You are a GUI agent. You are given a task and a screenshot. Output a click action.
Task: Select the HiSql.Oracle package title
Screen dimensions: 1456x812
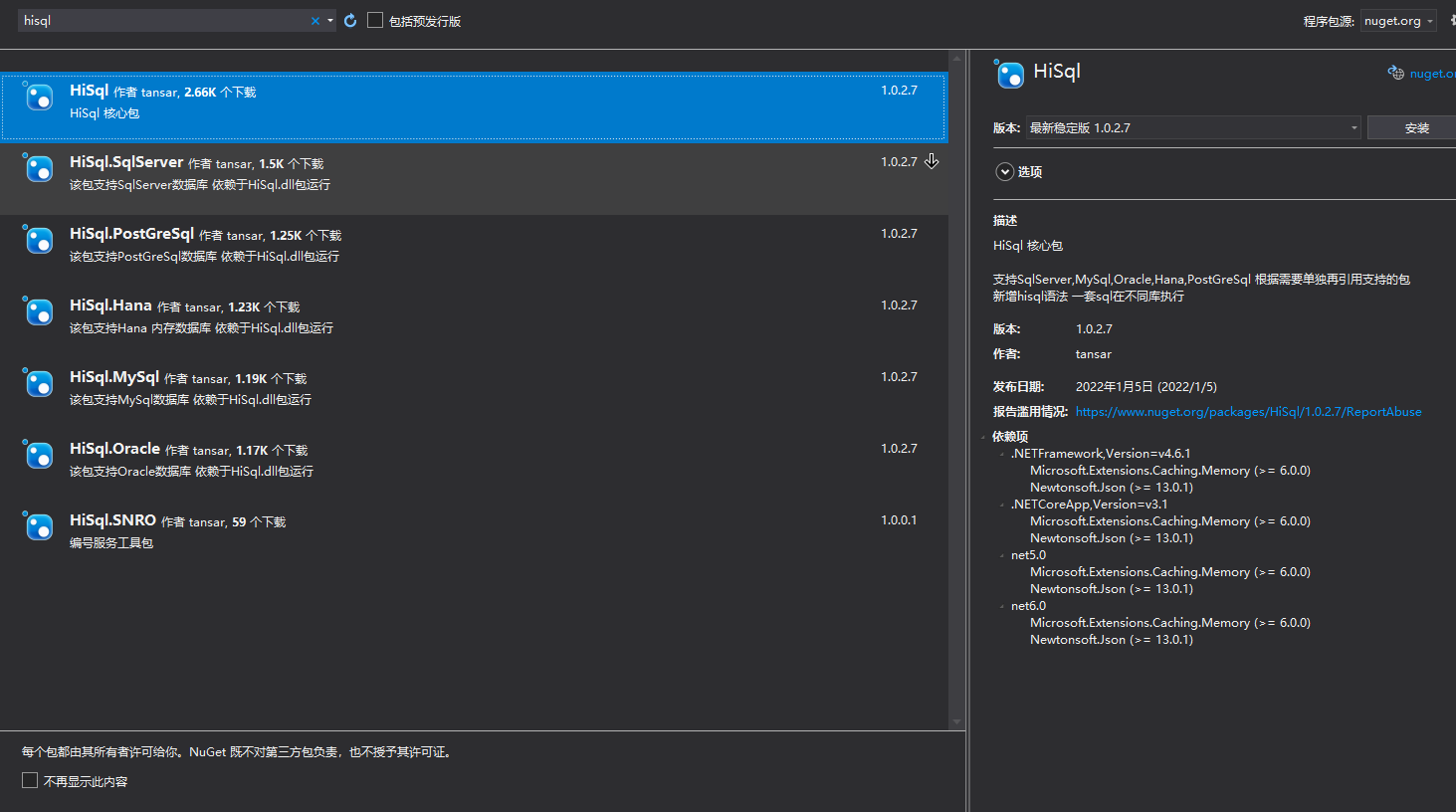114,449
